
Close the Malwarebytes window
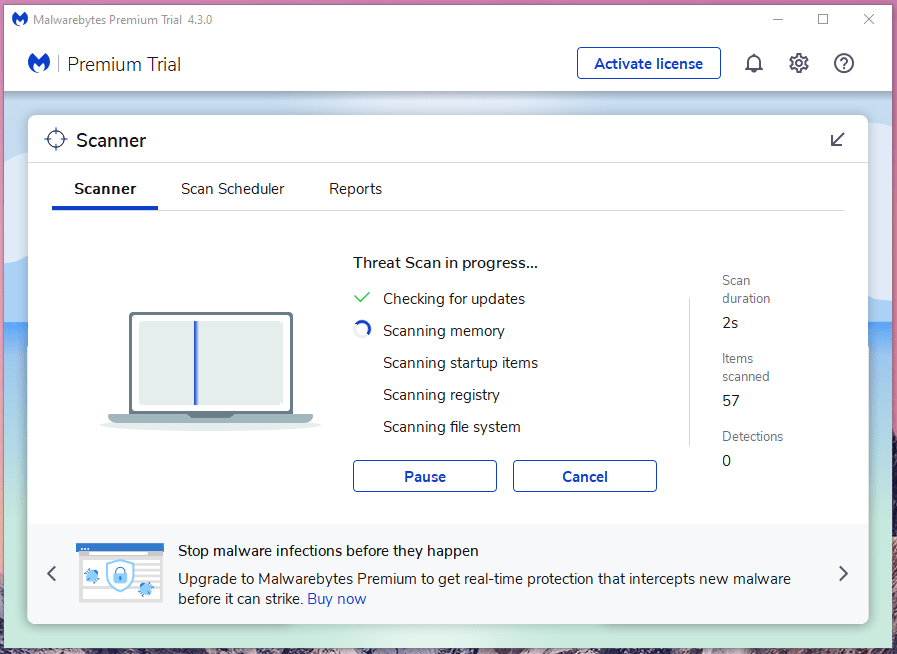coord(868,19)
